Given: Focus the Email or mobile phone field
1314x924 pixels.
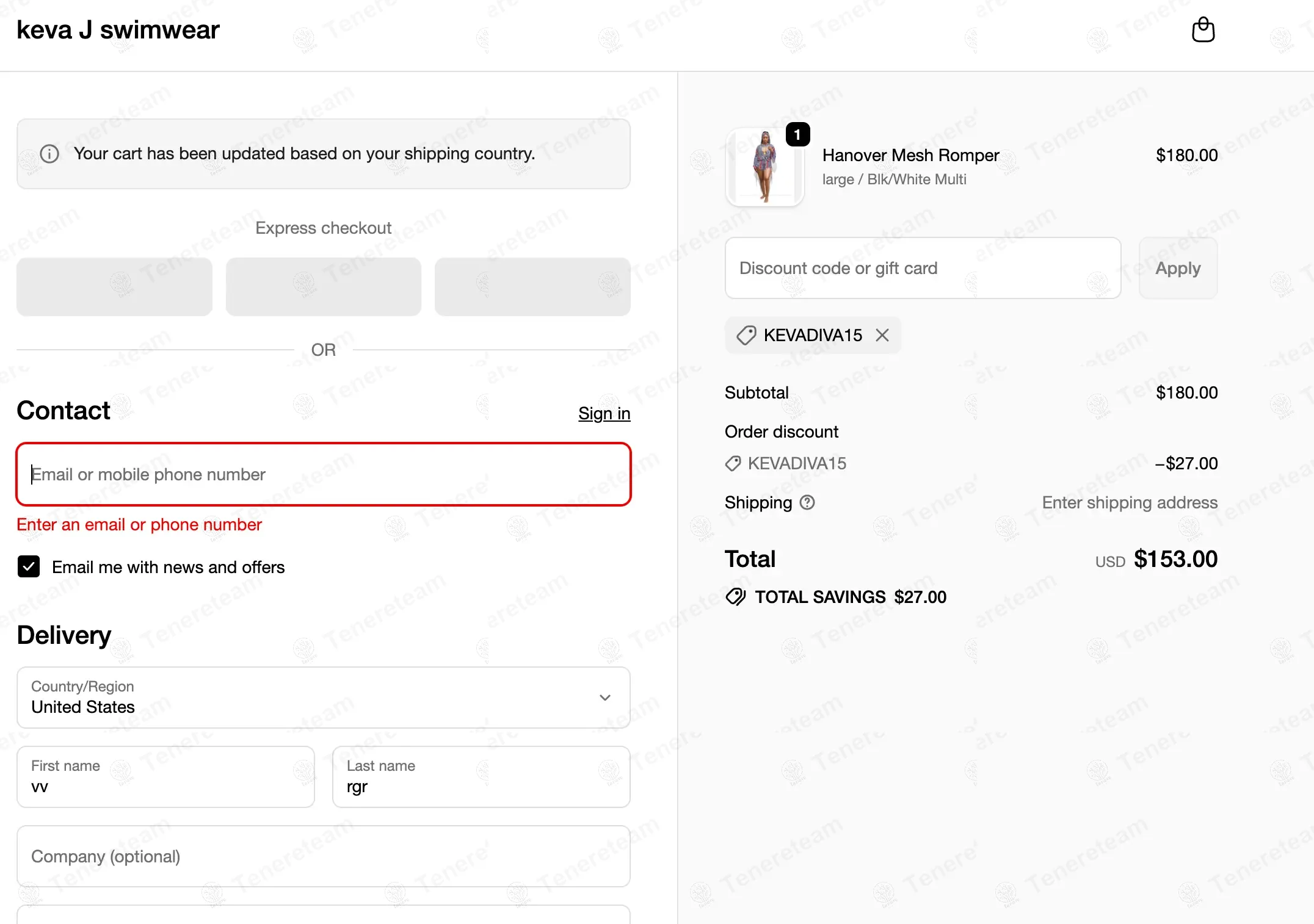Looking at the screenshot, I should [324, 474].
